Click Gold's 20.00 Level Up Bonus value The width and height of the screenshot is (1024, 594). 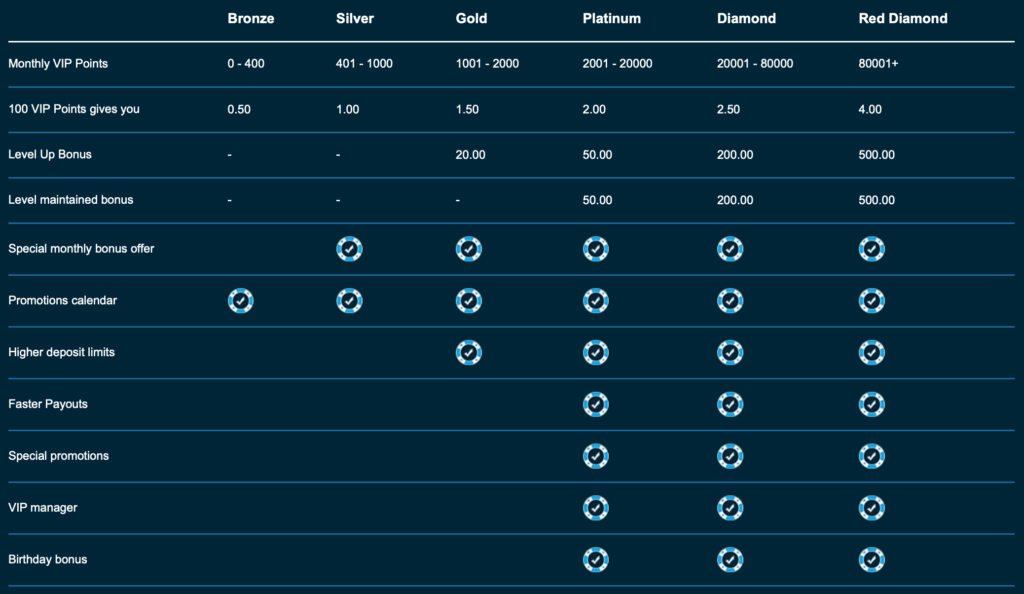click(471, 155)
